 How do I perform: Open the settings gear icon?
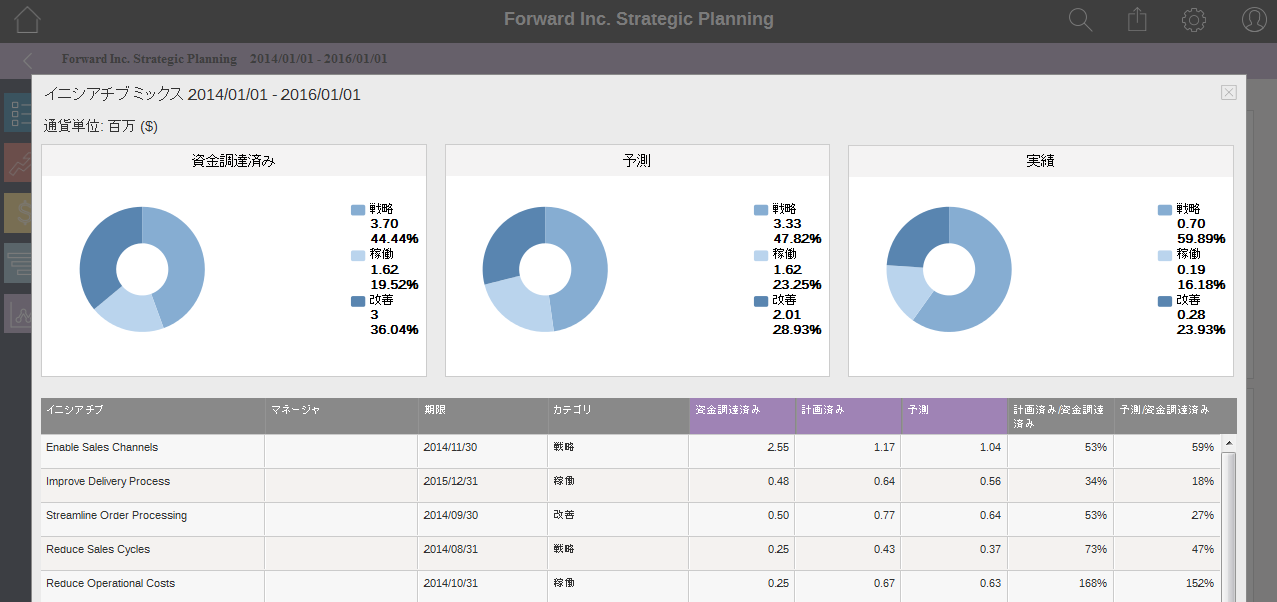click(1194, 19)
